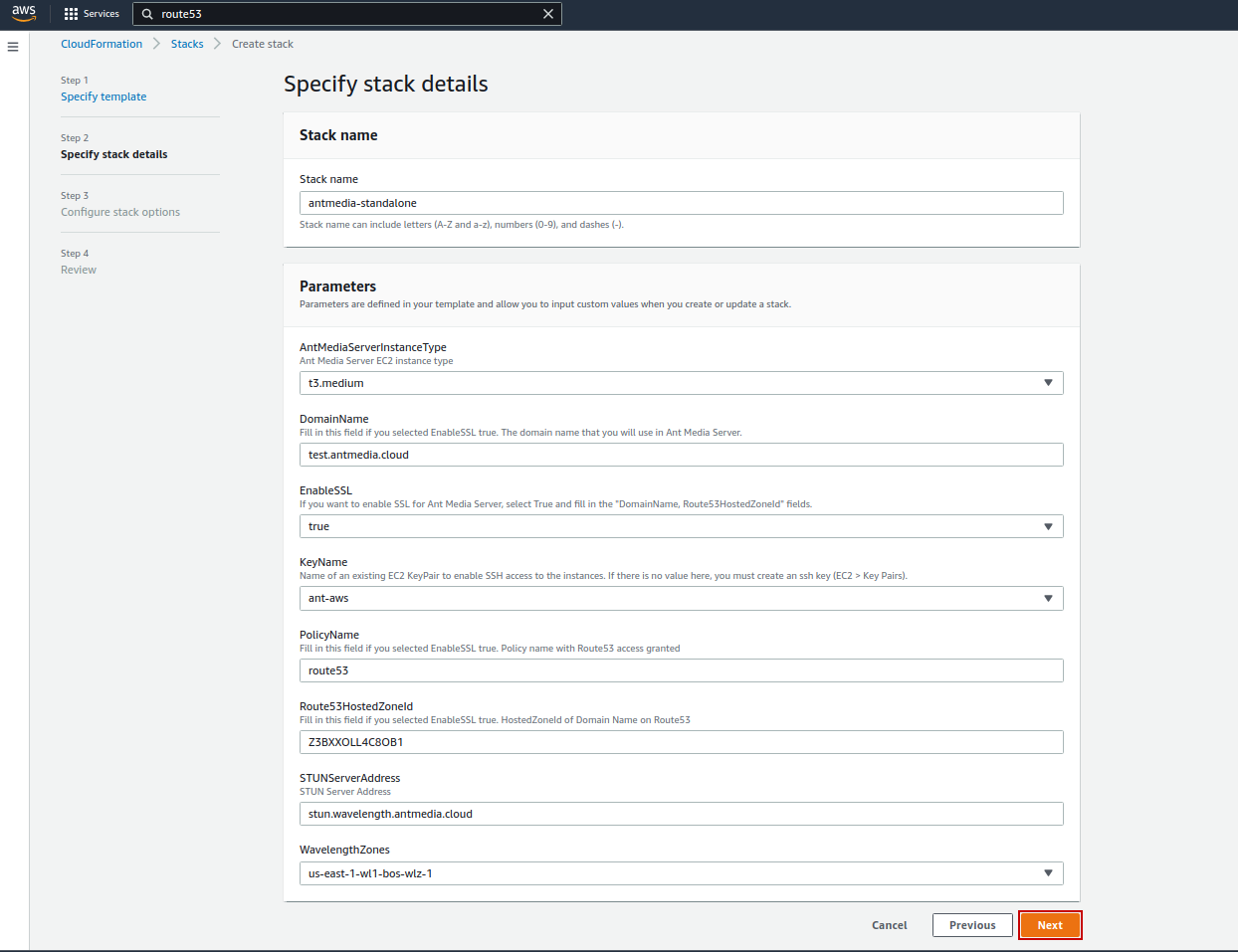Clear the route53 search text
1238x952 pixels.
pos(548,14)
